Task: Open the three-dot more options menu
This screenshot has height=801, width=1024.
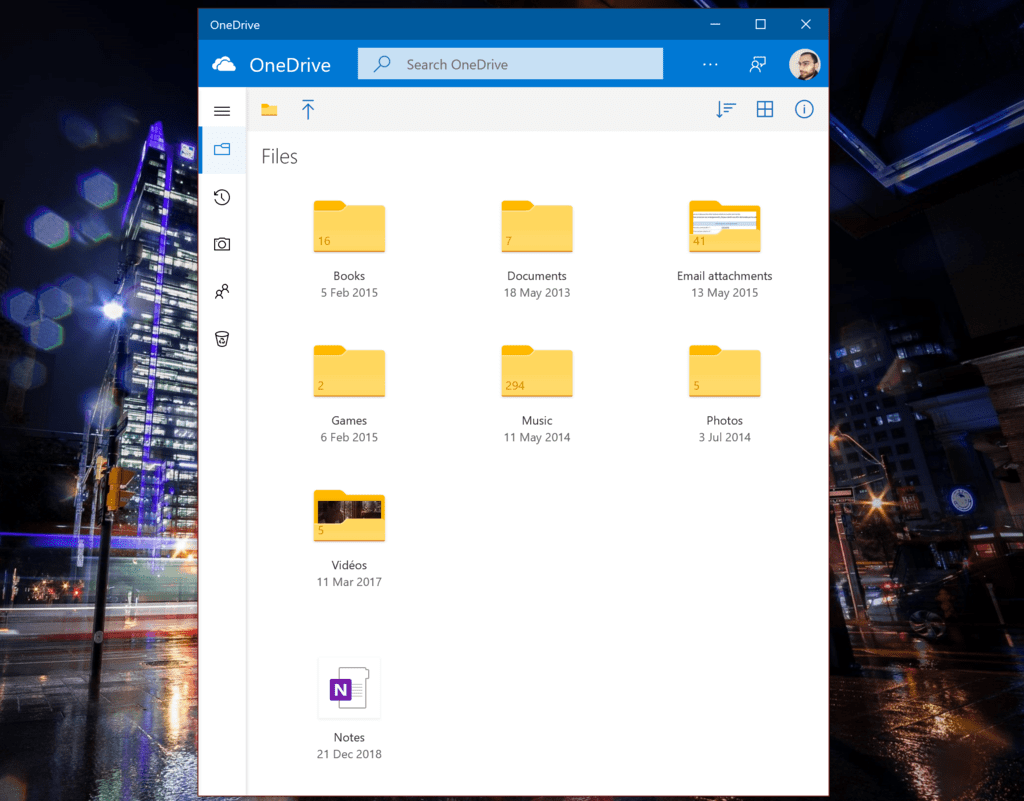Action: [x=711, y=64]
